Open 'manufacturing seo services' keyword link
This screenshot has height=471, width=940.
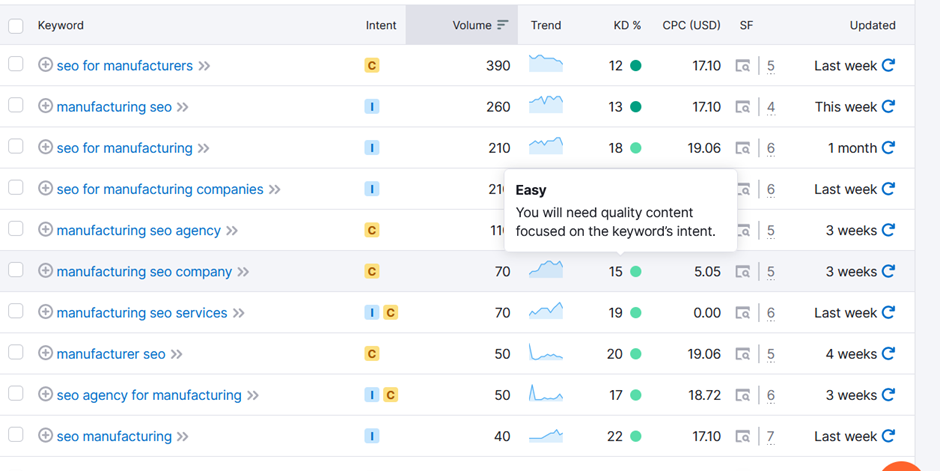click(x=142, y=313)
